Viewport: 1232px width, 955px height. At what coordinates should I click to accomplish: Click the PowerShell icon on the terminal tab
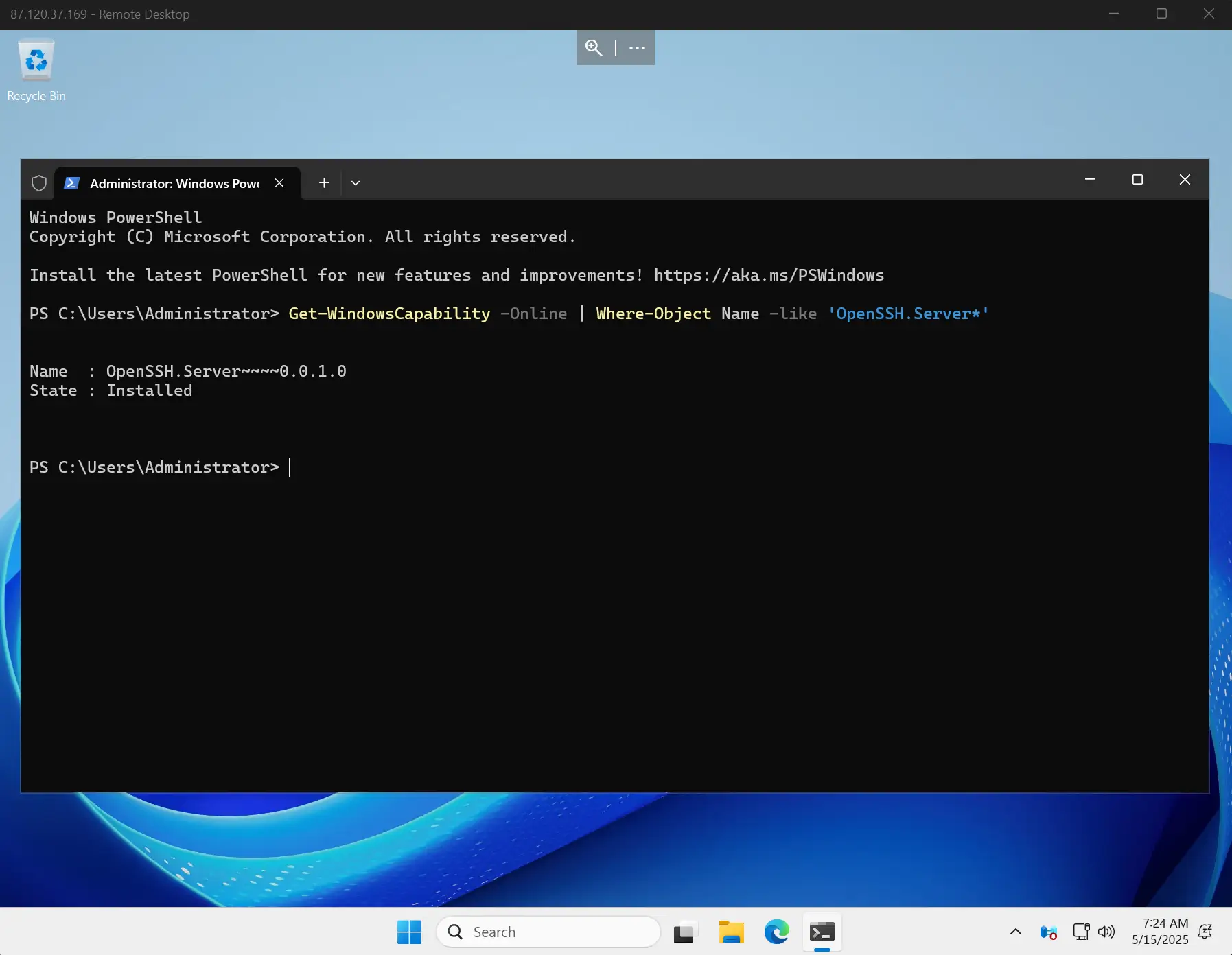(71, 183)
